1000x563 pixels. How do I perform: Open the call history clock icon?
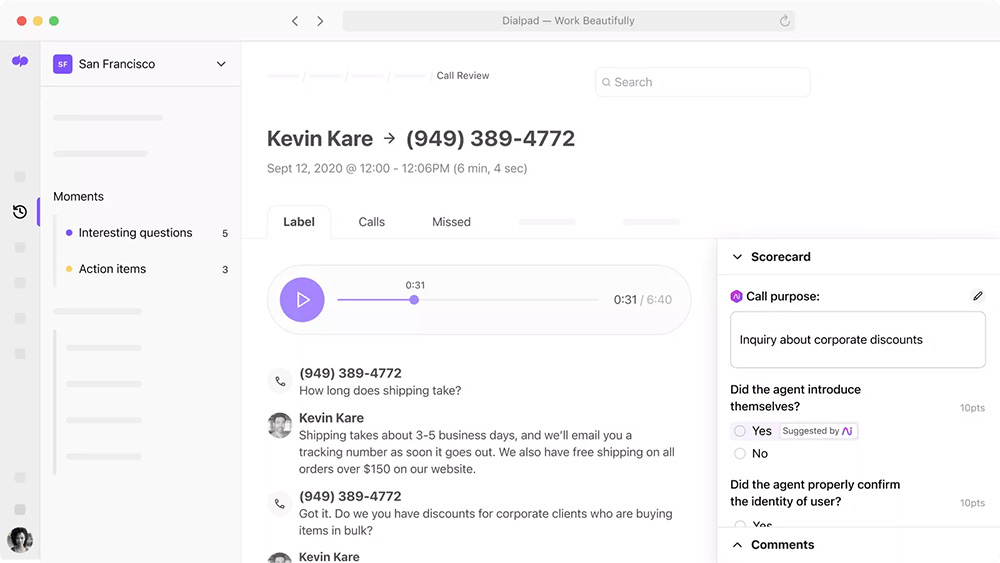(x=20, y=212)
